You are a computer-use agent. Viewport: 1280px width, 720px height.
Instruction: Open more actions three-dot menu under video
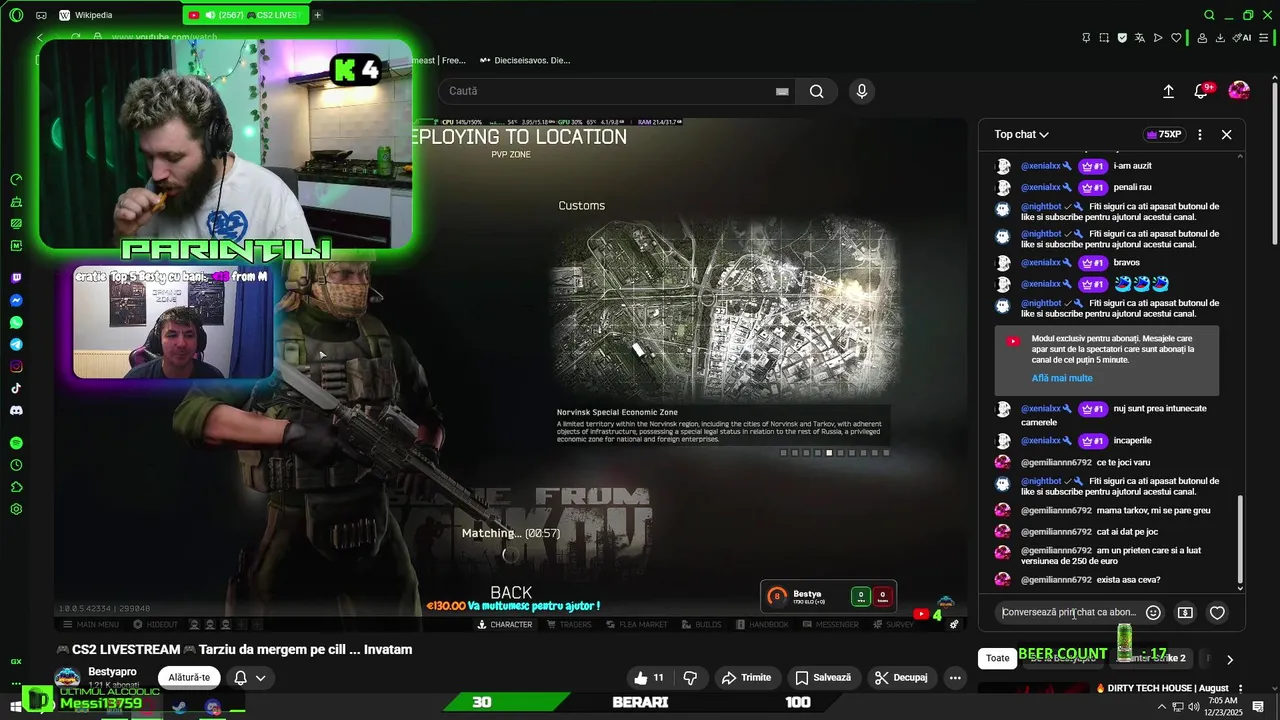pos(955,677)
